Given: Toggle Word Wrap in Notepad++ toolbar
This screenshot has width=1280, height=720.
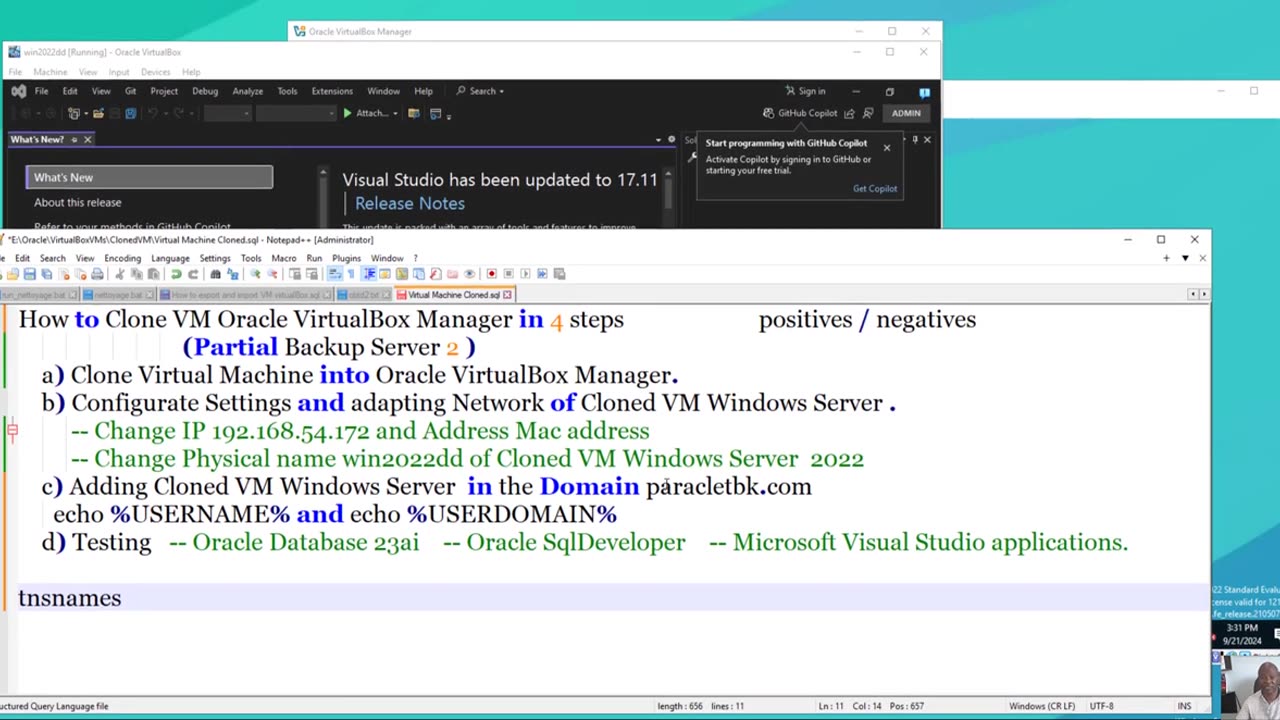Looking at the screenshot, I should click(334, 274).
